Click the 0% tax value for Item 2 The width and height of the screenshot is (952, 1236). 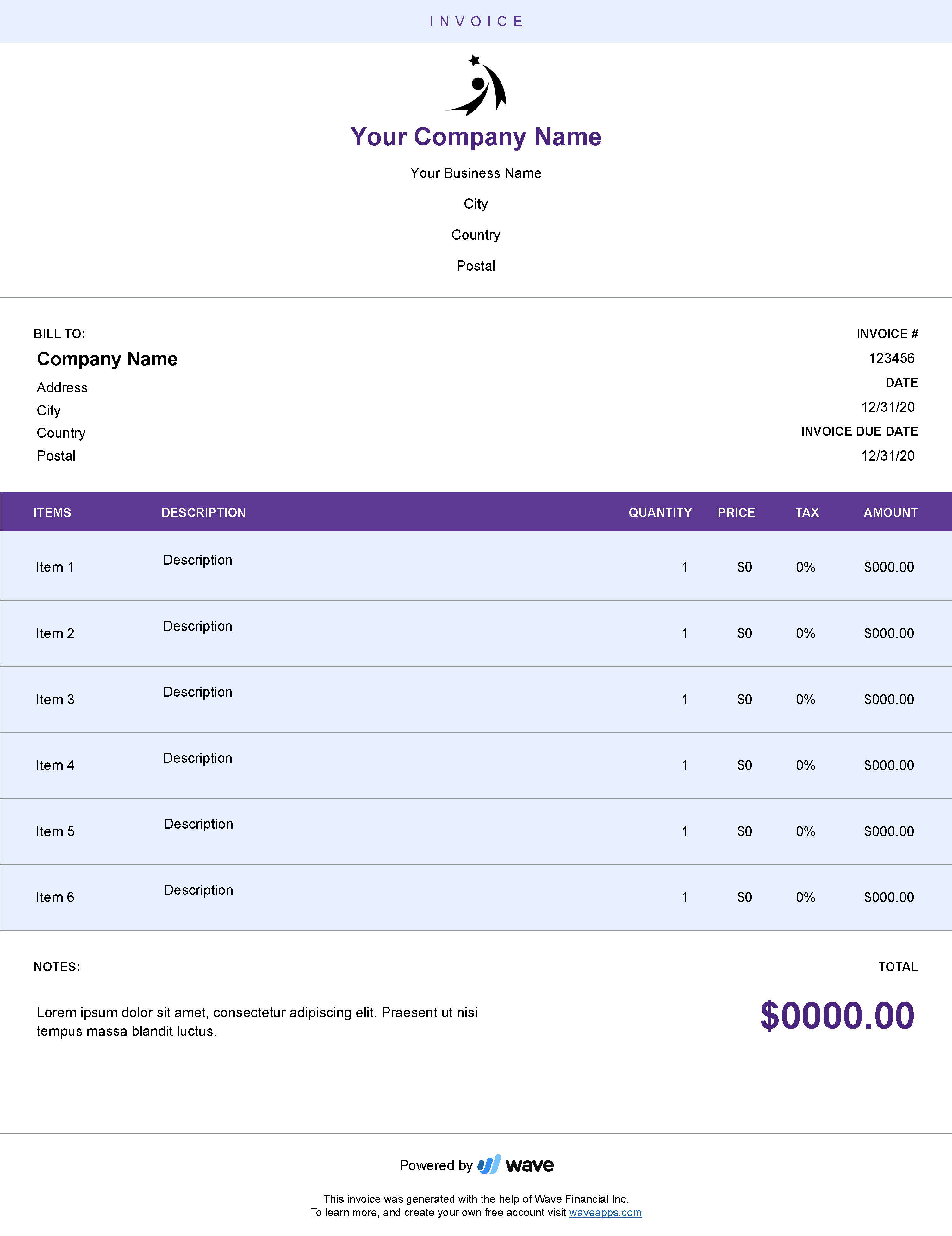coord(806,633)
